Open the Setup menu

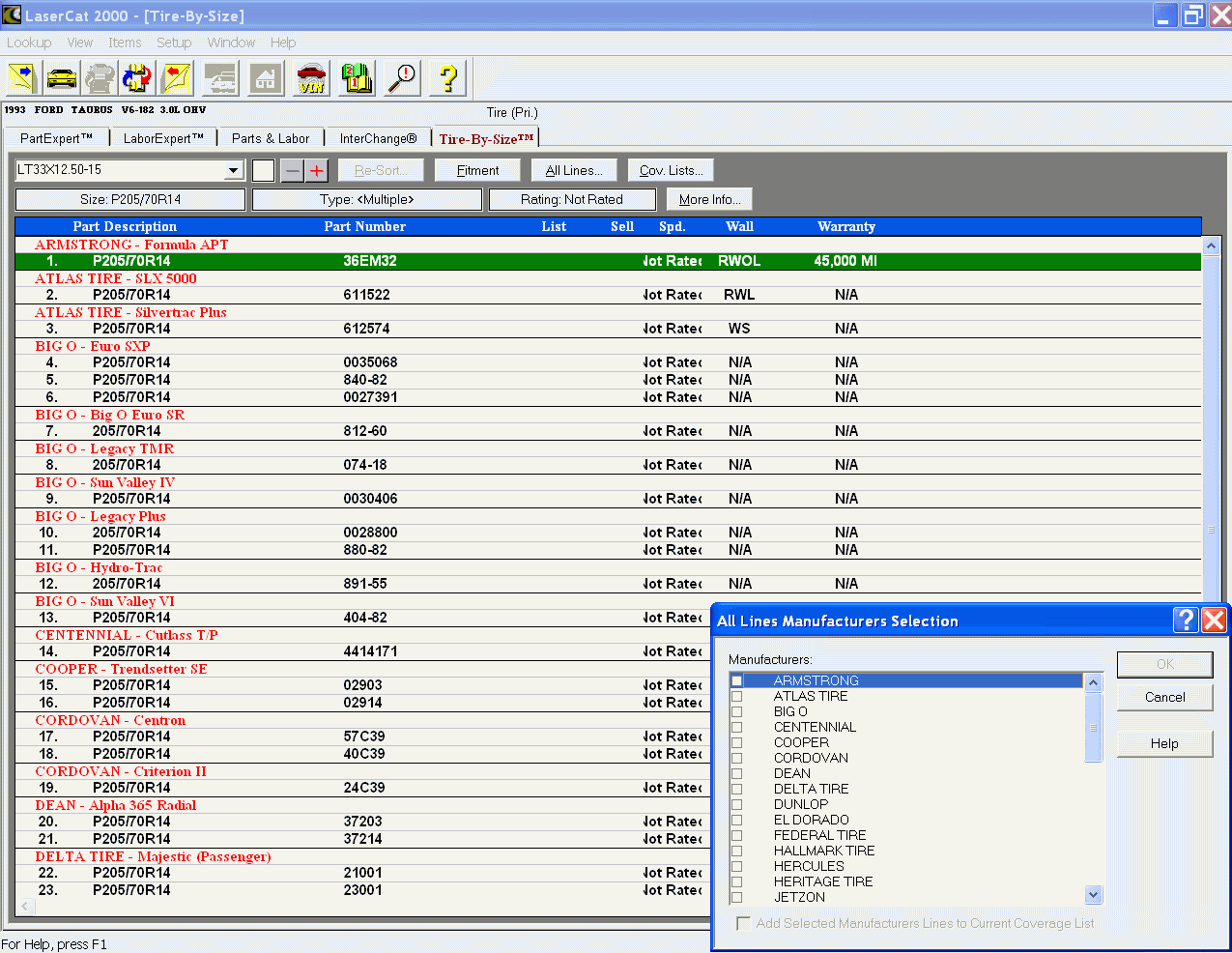(x=174, y=43)
